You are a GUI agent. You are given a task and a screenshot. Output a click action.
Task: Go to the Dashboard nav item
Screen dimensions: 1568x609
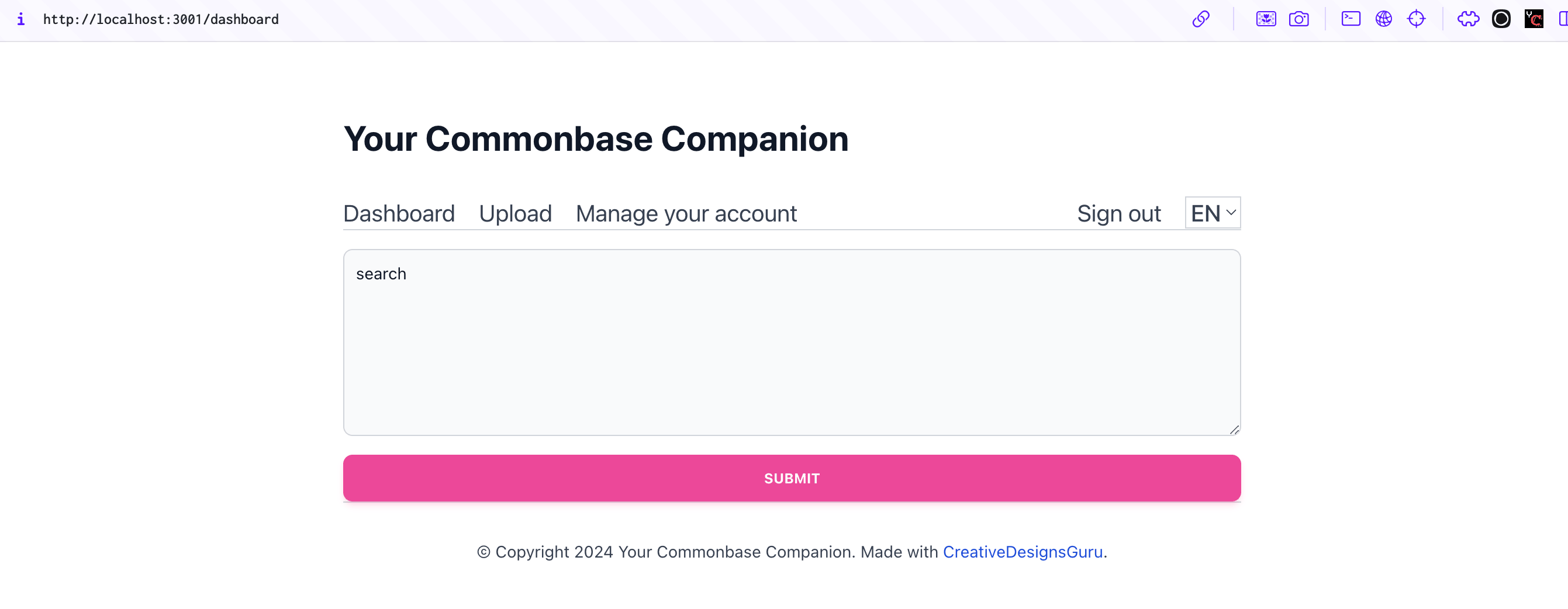(x=399, y=213)
